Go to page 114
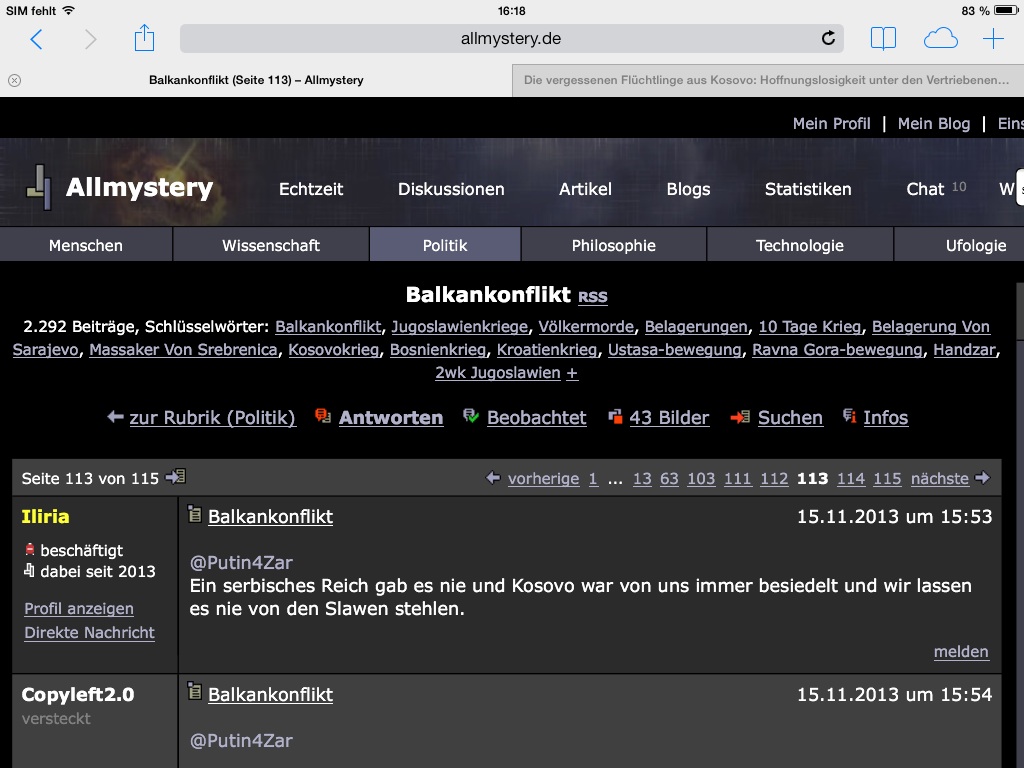 click(x=851, y=479)
